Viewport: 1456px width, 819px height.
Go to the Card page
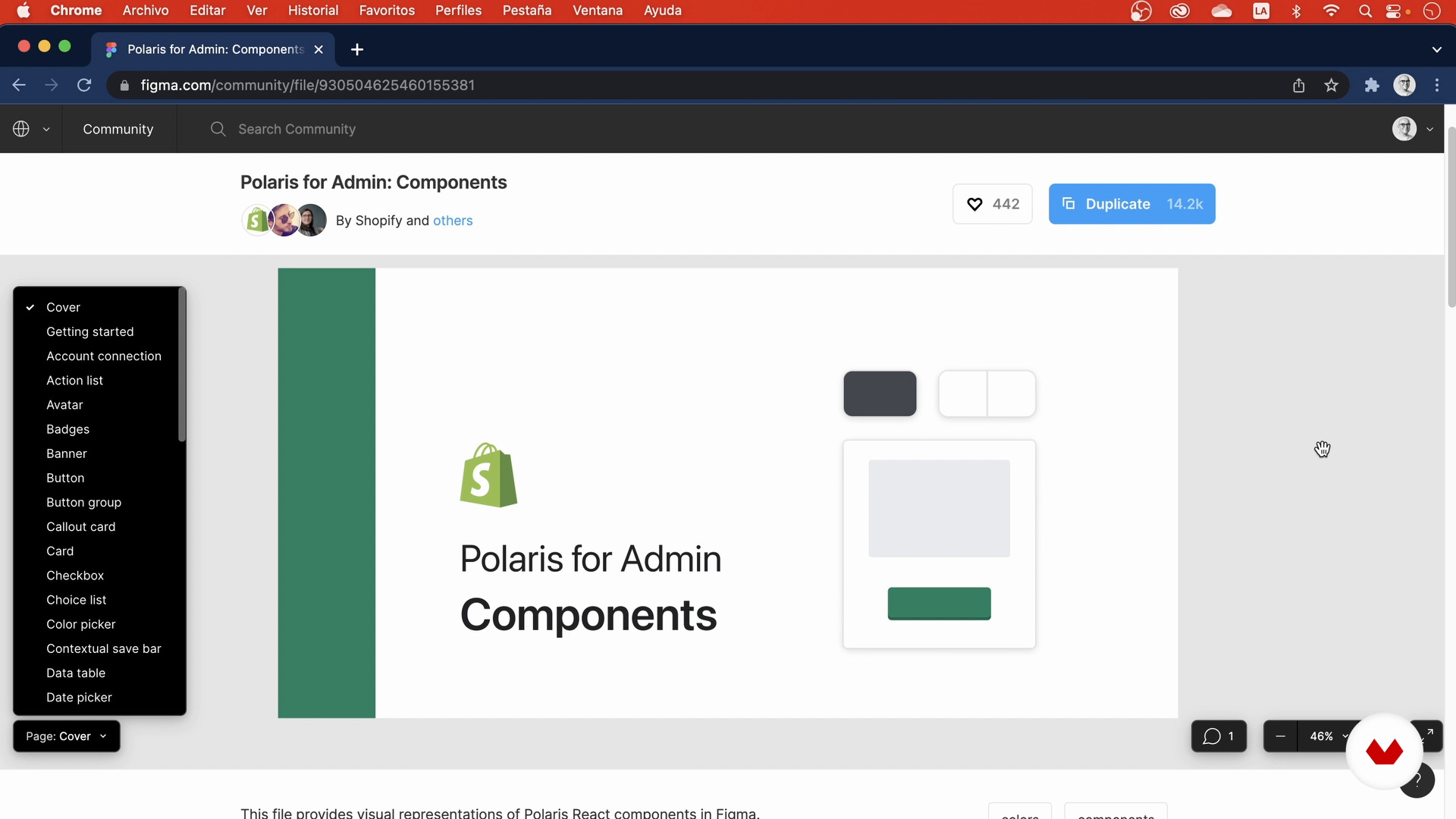pos(60,551)
